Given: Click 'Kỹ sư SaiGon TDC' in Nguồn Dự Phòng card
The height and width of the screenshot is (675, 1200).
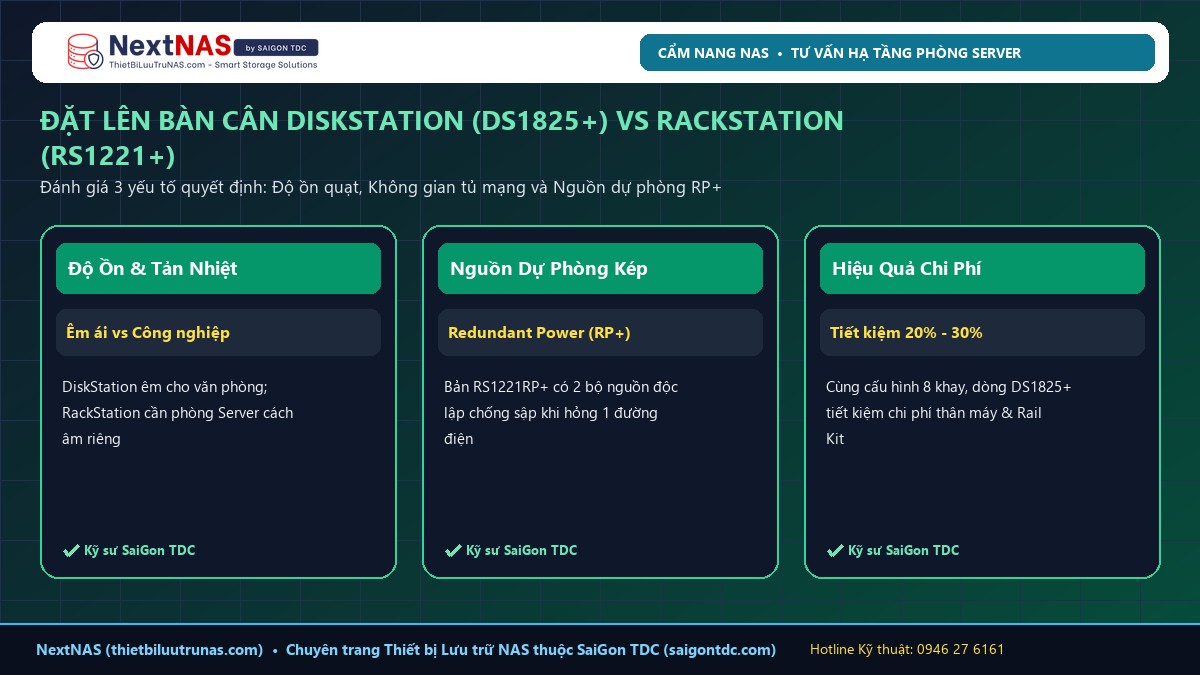Looking at the screenshot, I should (x=521, y=550).
